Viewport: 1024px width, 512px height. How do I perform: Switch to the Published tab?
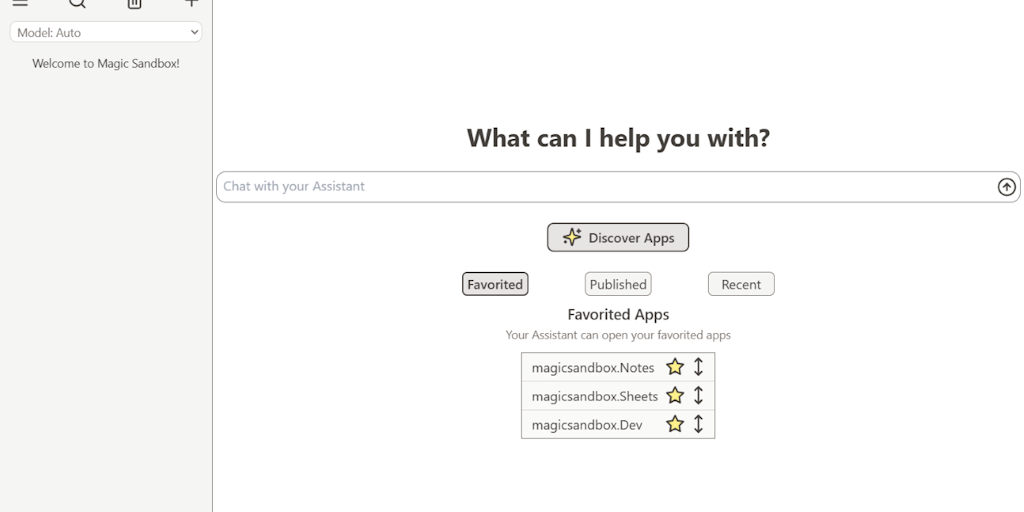(x=618, y=284)
